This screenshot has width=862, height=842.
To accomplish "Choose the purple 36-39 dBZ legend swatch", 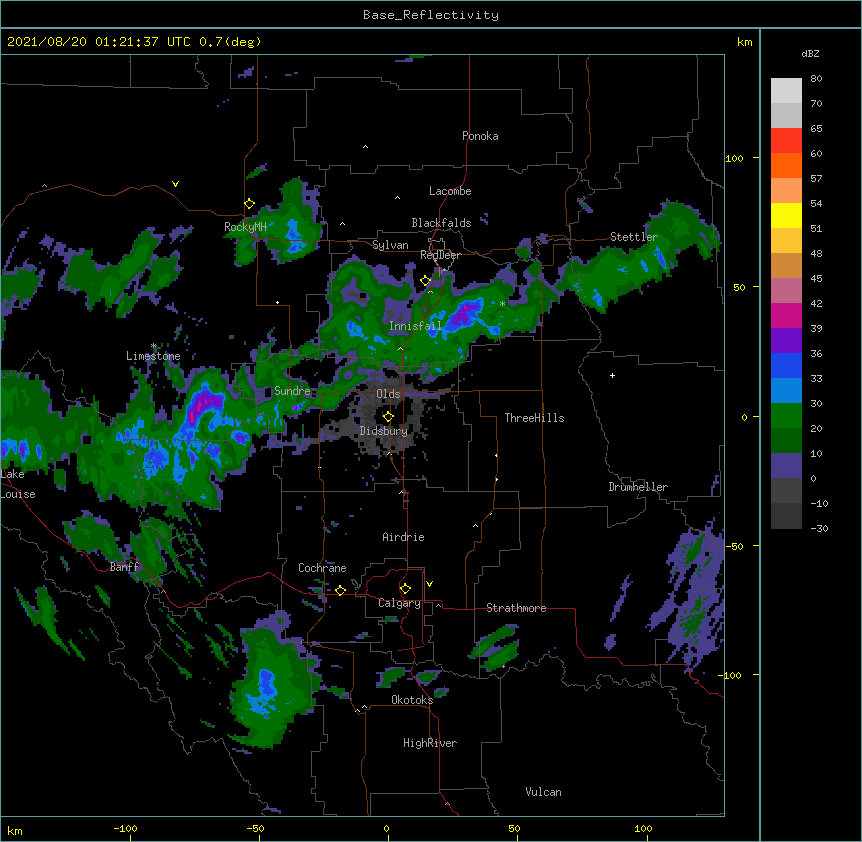I will pos(786,340).
